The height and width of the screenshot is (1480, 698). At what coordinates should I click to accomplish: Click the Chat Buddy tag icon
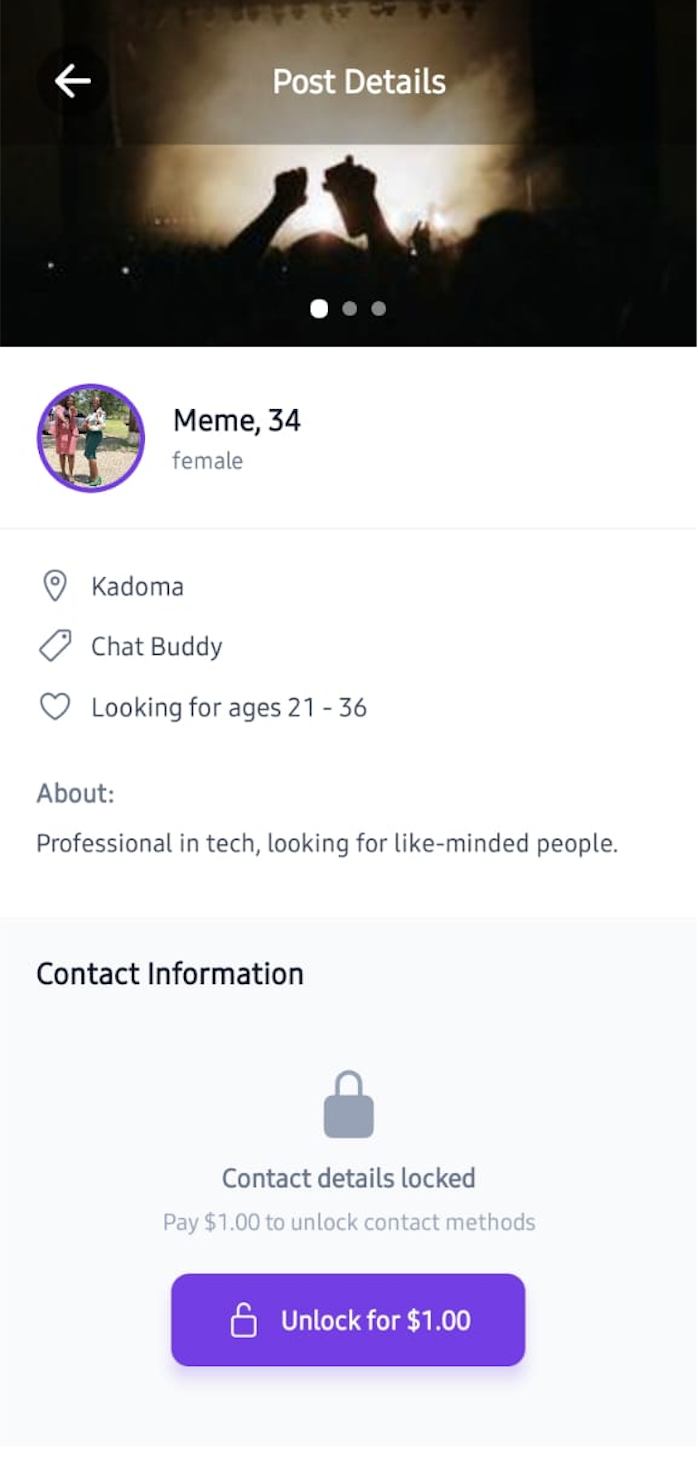[55, 646]
